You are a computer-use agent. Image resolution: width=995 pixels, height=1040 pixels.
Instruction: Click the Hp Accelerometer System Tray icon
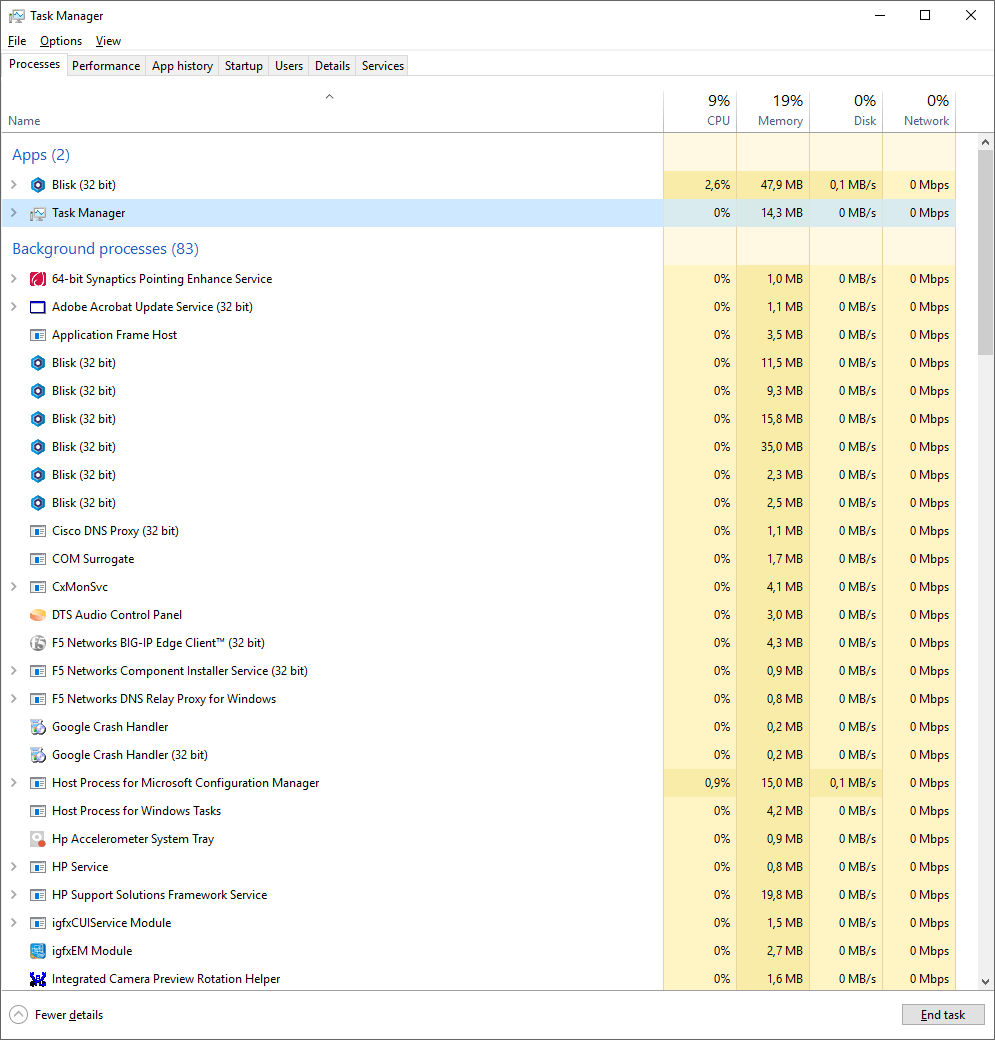tap(37, 838)
